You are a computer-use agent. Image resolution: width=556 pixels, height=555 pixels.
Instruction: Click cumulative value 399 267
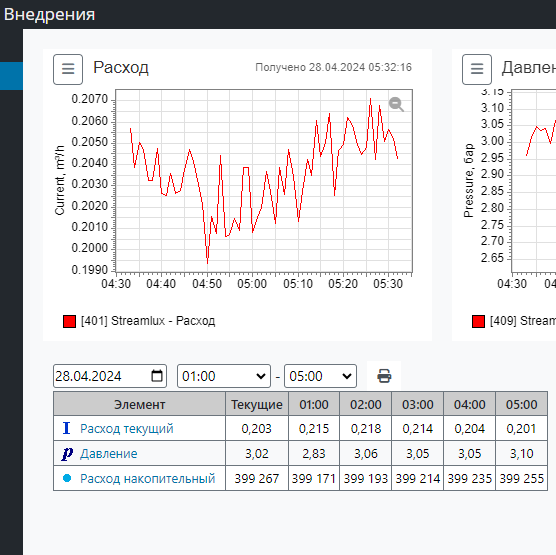[x=257, y=479]
